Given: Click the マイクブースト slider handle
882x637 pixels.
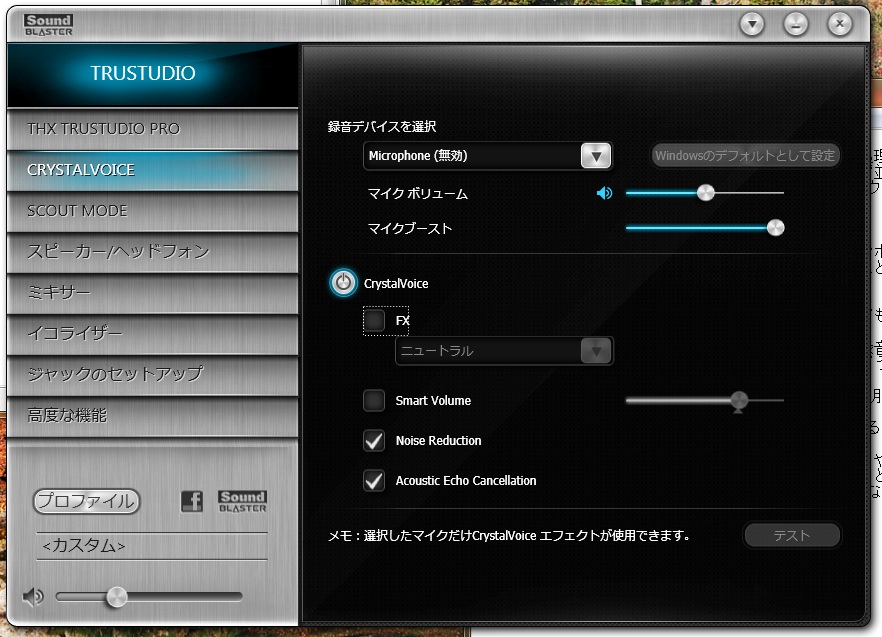Looking at the screenshot, I should pos(775,228).
